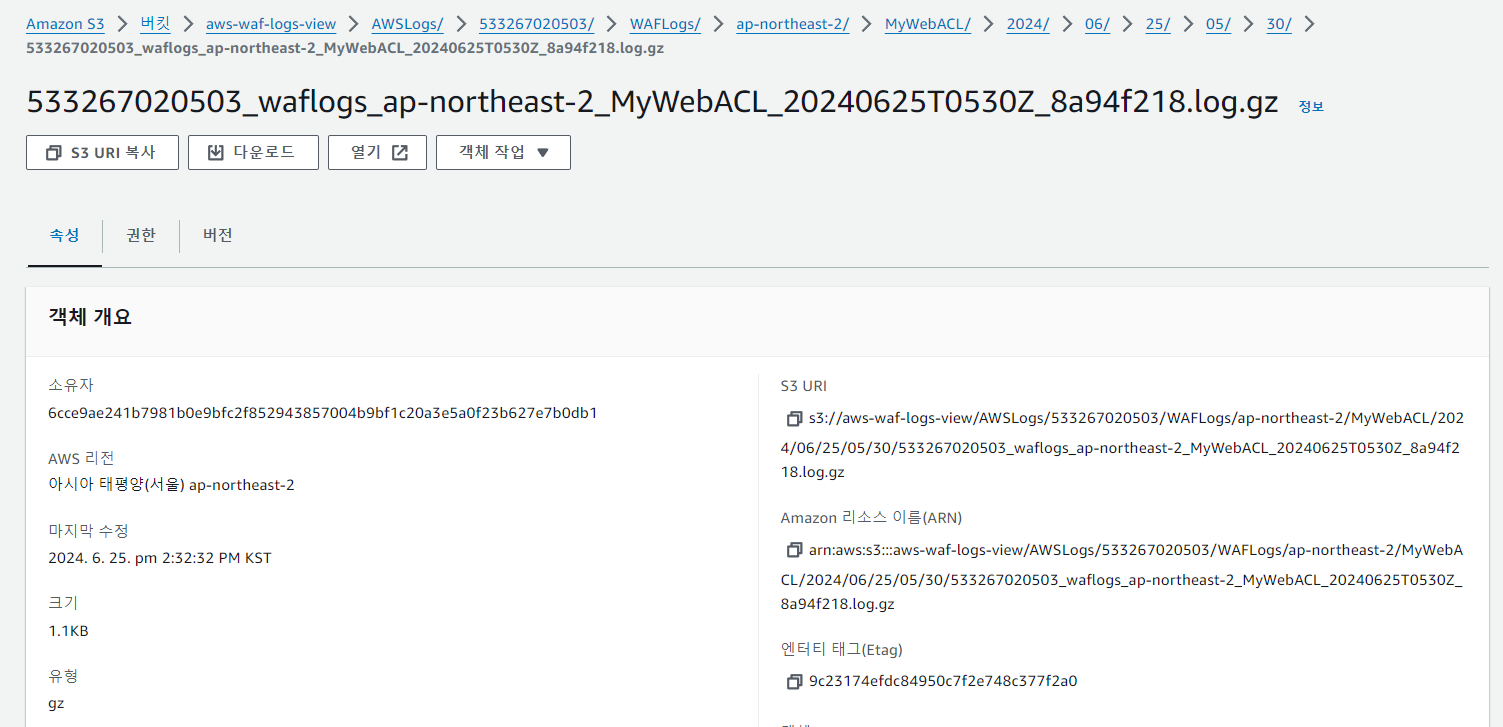The width and height of the screenshot is (1503, 727).
Task: Copy the Etag value icon
Action: click(795, 682)
